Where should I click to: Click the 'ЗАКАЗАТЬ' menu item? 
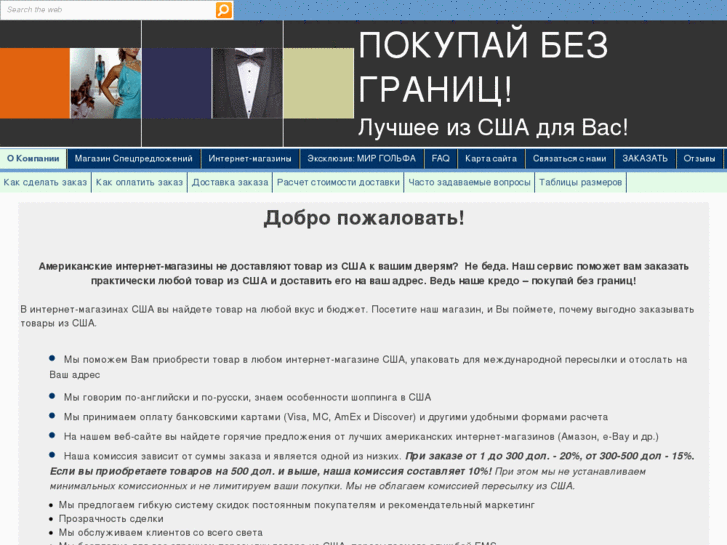point(645,159)
